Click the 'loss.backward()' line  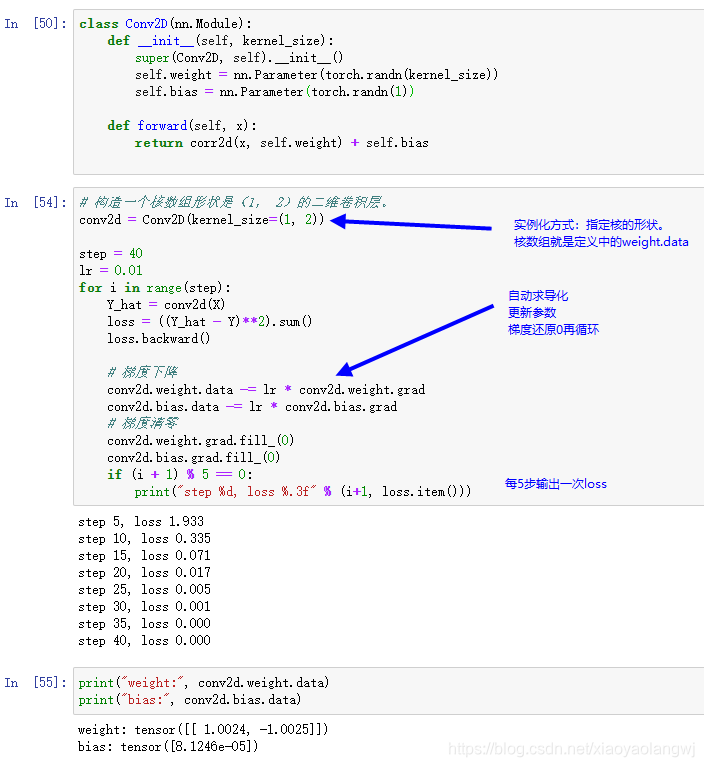[159, 338]
